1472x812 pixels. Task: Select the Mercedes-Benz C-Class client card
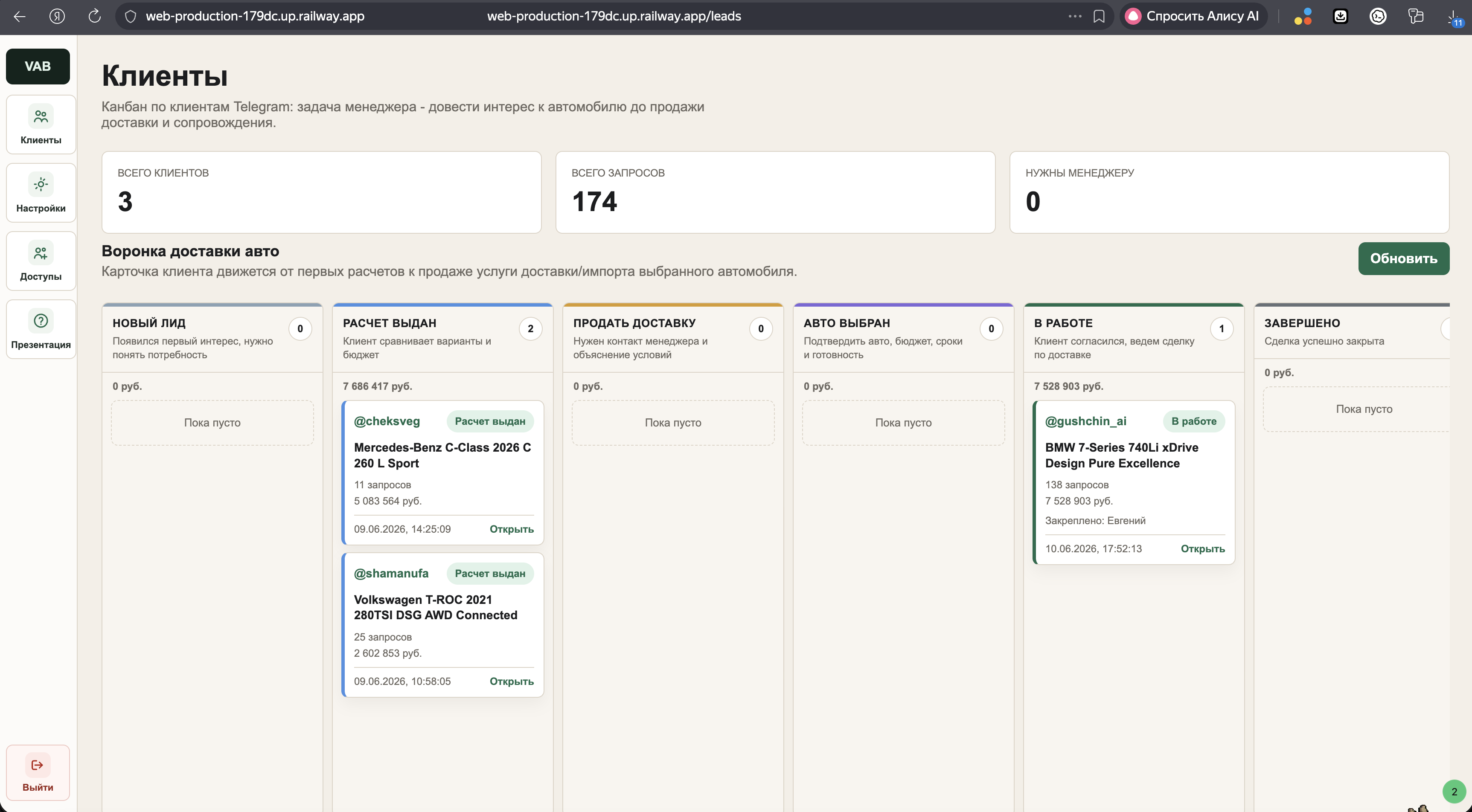tap(442, 472)
